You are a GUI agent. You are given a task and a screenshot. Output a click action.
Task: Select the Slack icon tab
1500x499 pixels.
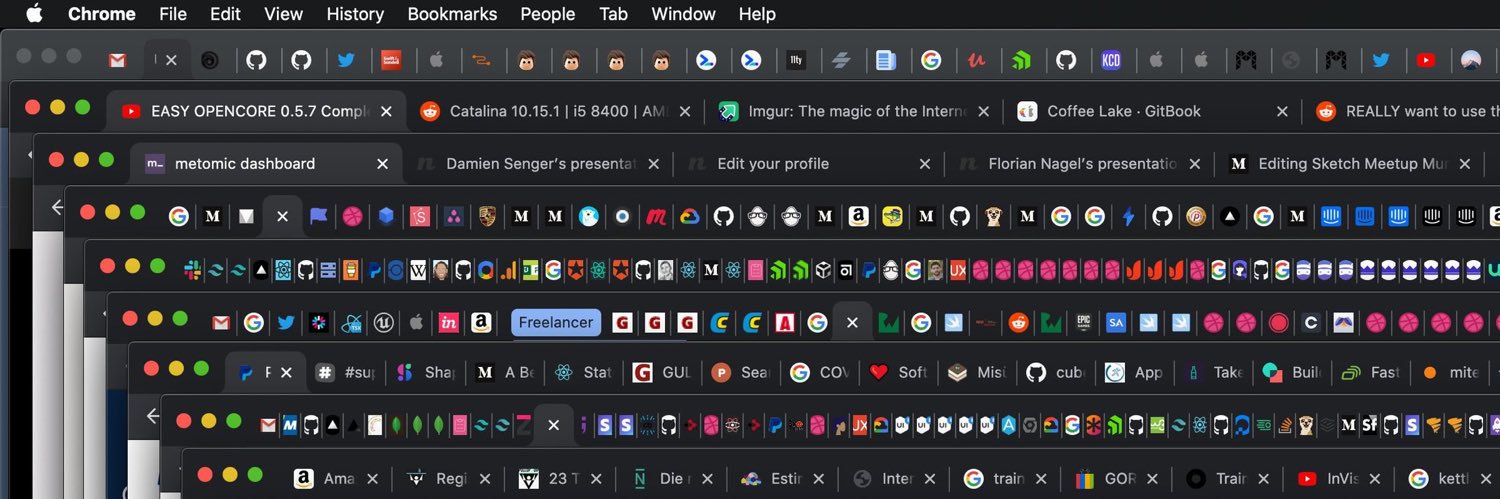pos(193,269)
